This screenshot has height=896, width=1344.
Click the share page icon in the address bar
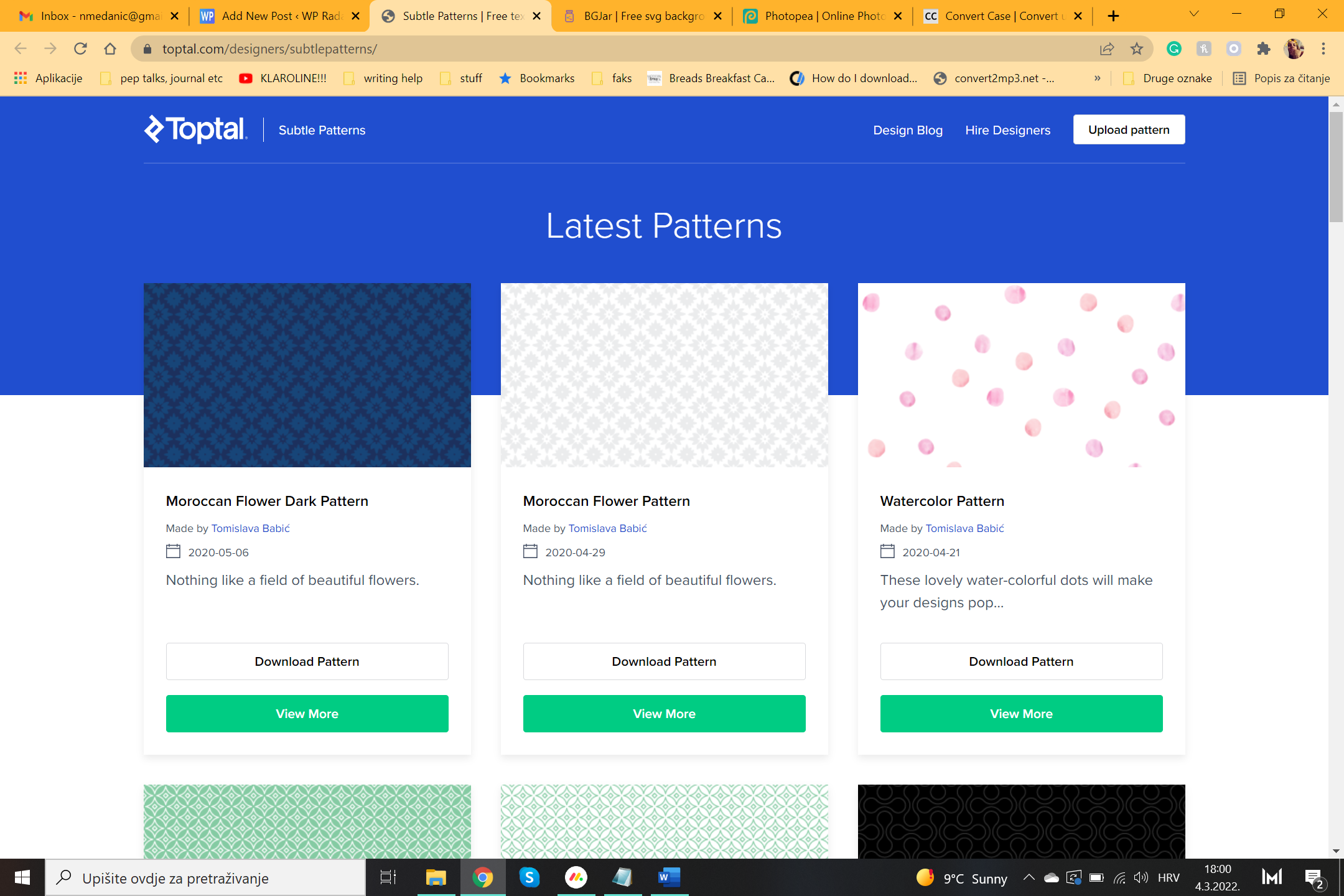tap(1107, 49)
